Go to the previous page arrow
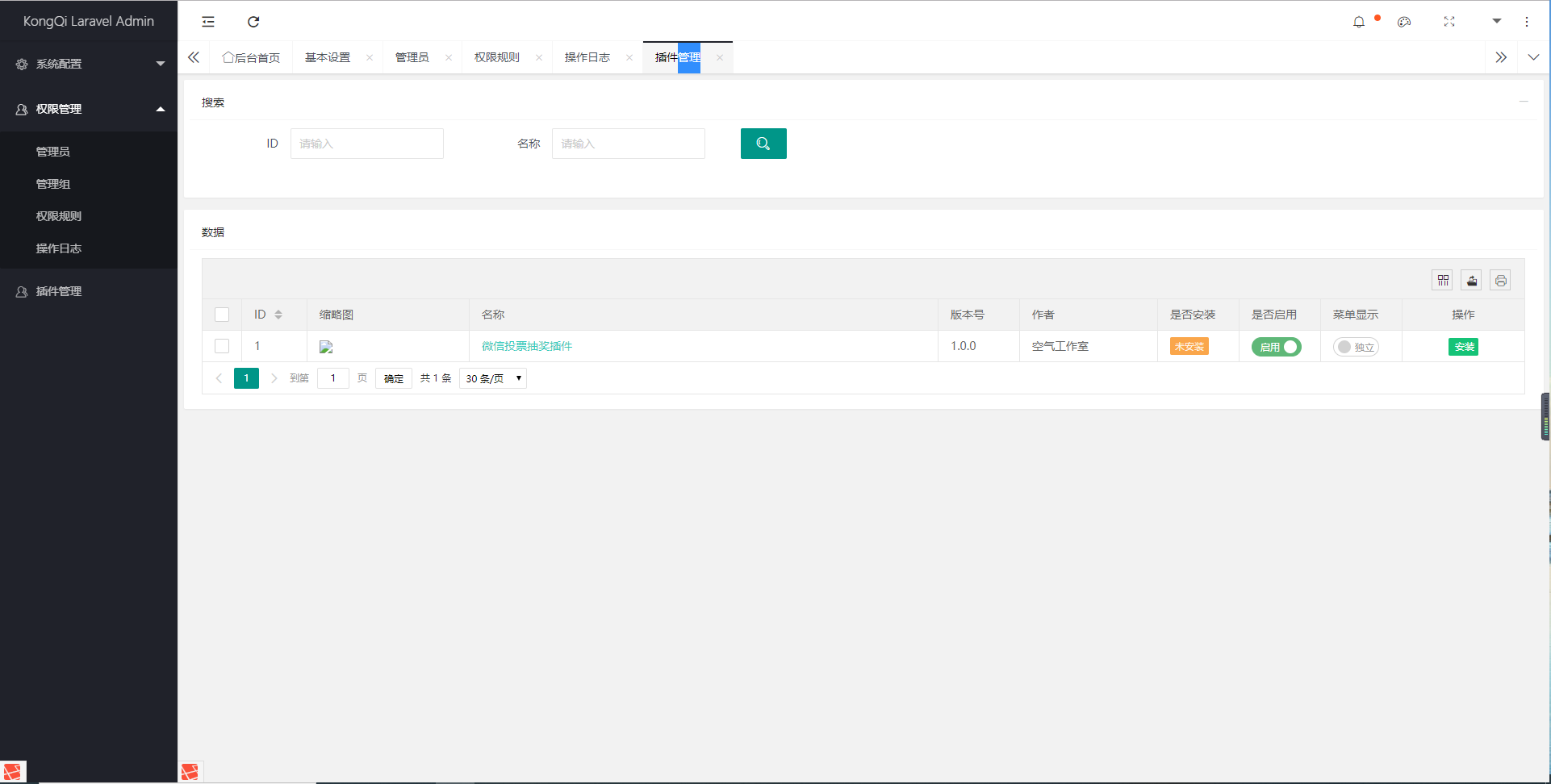Image resolution: width=1551 pixels, height=784 pixels. [219, 378]
